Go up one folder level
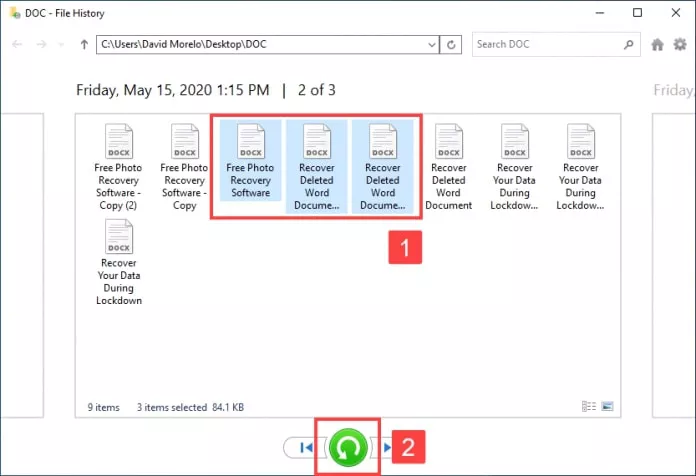 (x=84, y=44)
